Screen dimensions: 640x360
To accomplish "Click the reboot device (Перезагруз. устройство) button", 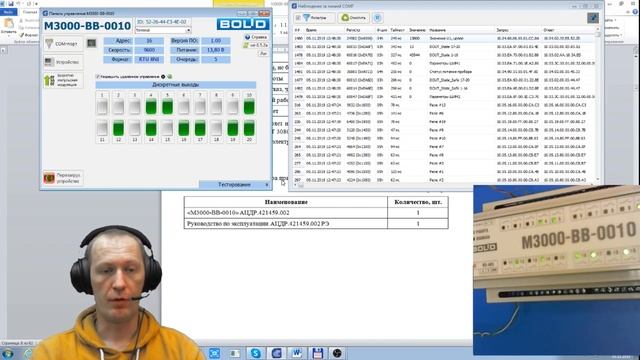I will [x=63, y=178].
